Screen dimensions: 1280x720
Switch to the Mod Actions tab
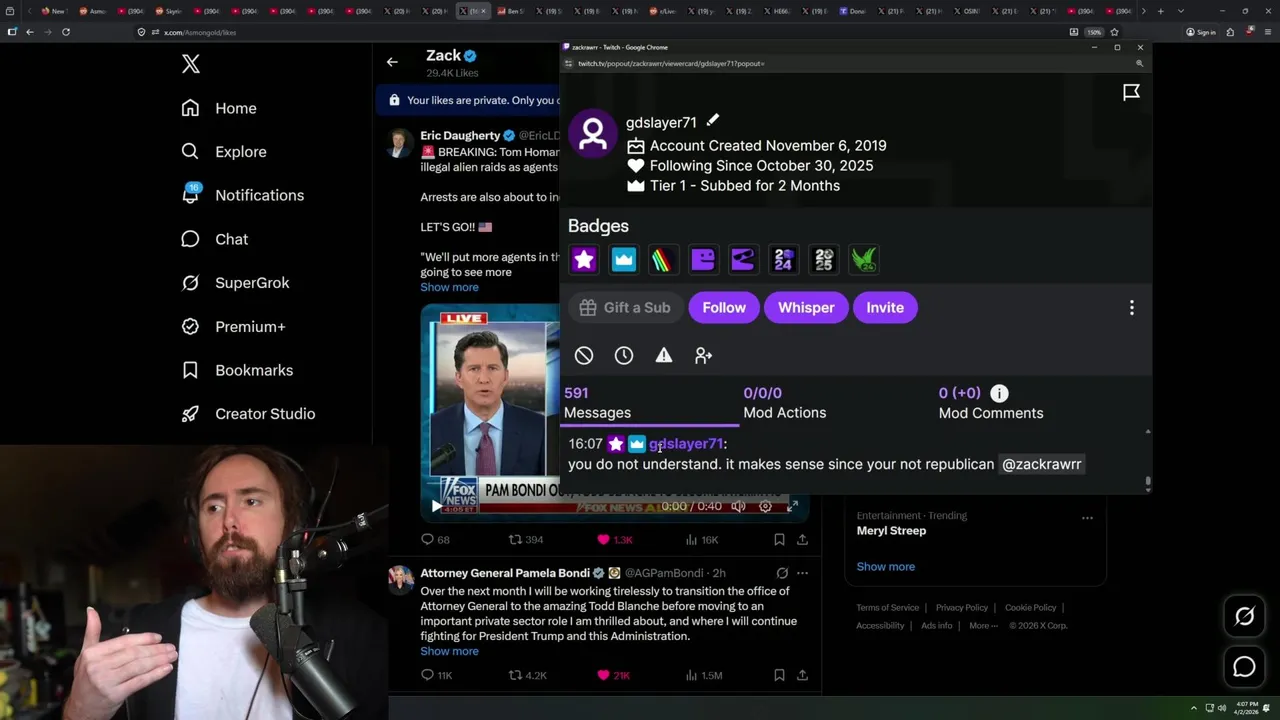point(784,403)
